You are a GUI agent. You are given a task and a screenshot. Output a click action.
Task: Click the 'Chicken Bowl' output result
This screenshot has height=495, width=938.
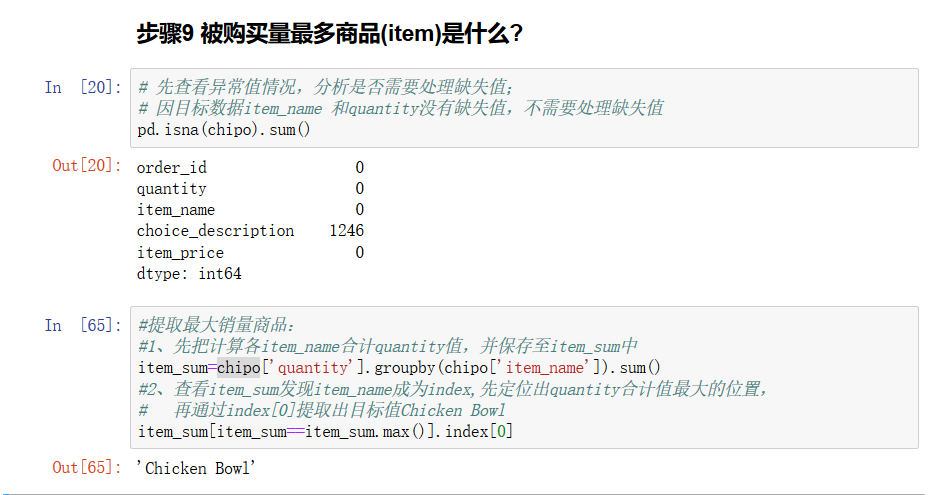coord(197,468)
